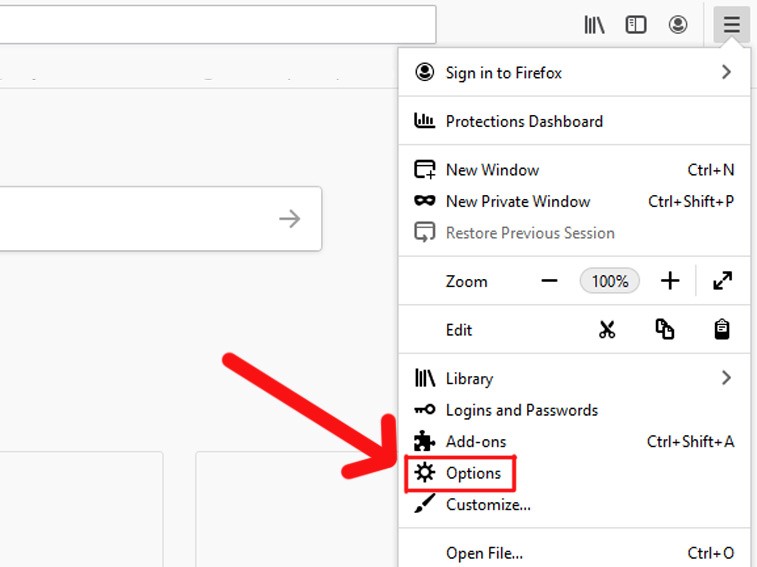757x567 pixels.
Task: Click the Cut scissors icon
Action: click(x=607, y=330)
